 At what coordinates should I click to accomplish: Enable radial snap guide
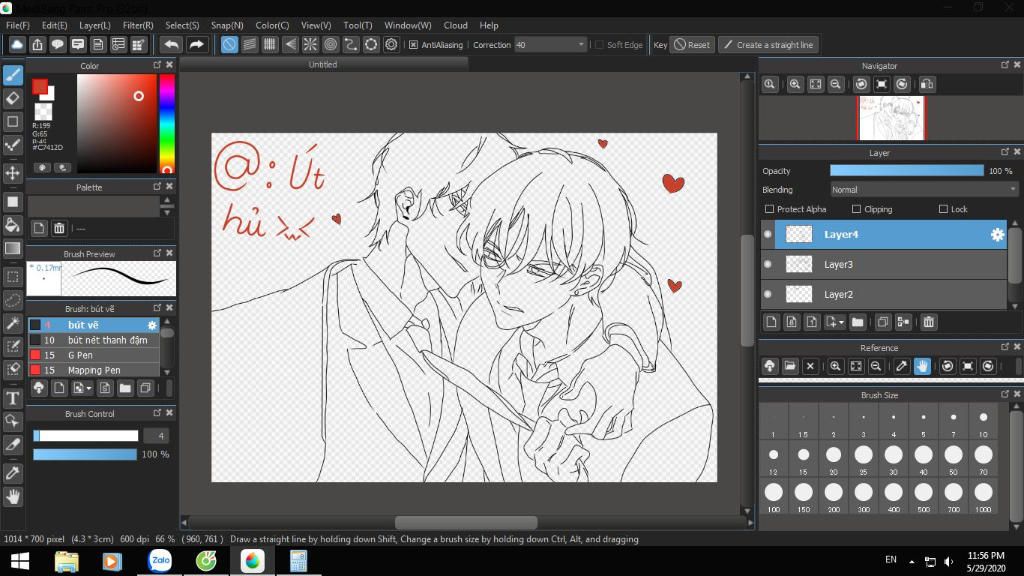click(310, 44)
